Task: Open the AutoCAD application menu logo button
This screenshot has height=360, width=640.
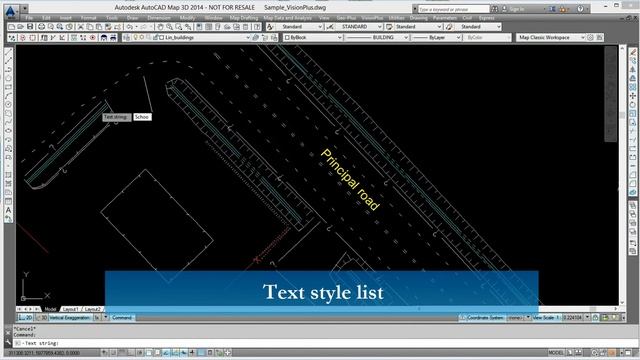Action: click(x=11, y=11)
